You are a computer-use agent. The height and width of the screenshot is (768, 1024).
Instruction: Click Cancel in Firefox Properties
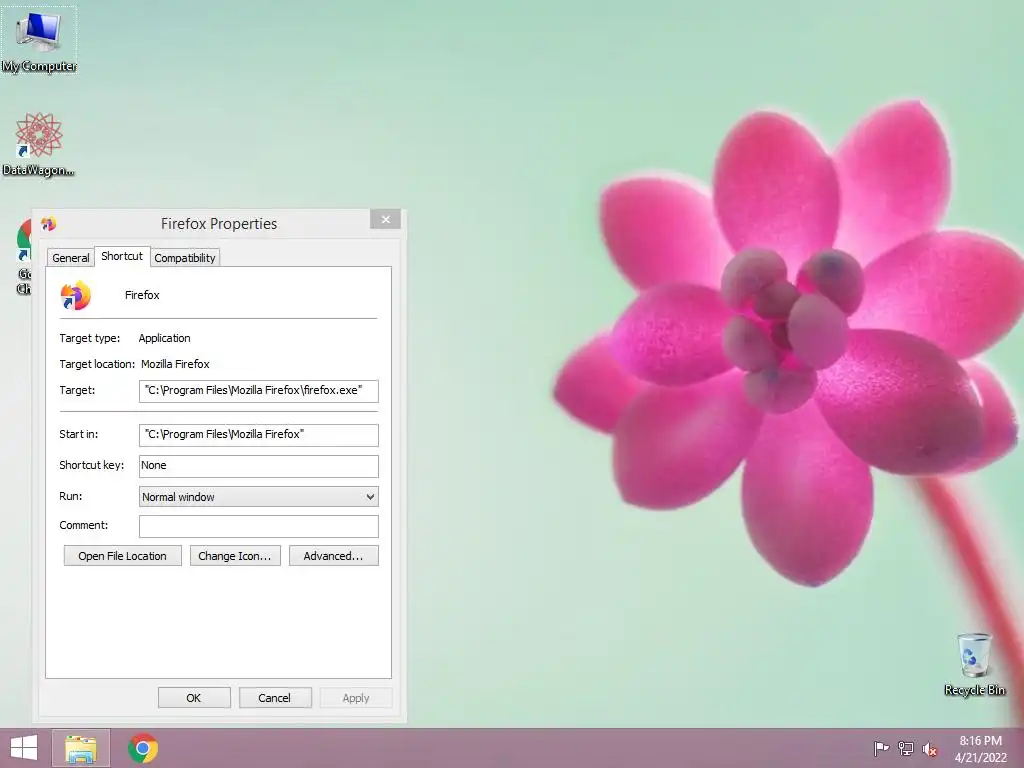pyautogui.click(x=275, y=697)
